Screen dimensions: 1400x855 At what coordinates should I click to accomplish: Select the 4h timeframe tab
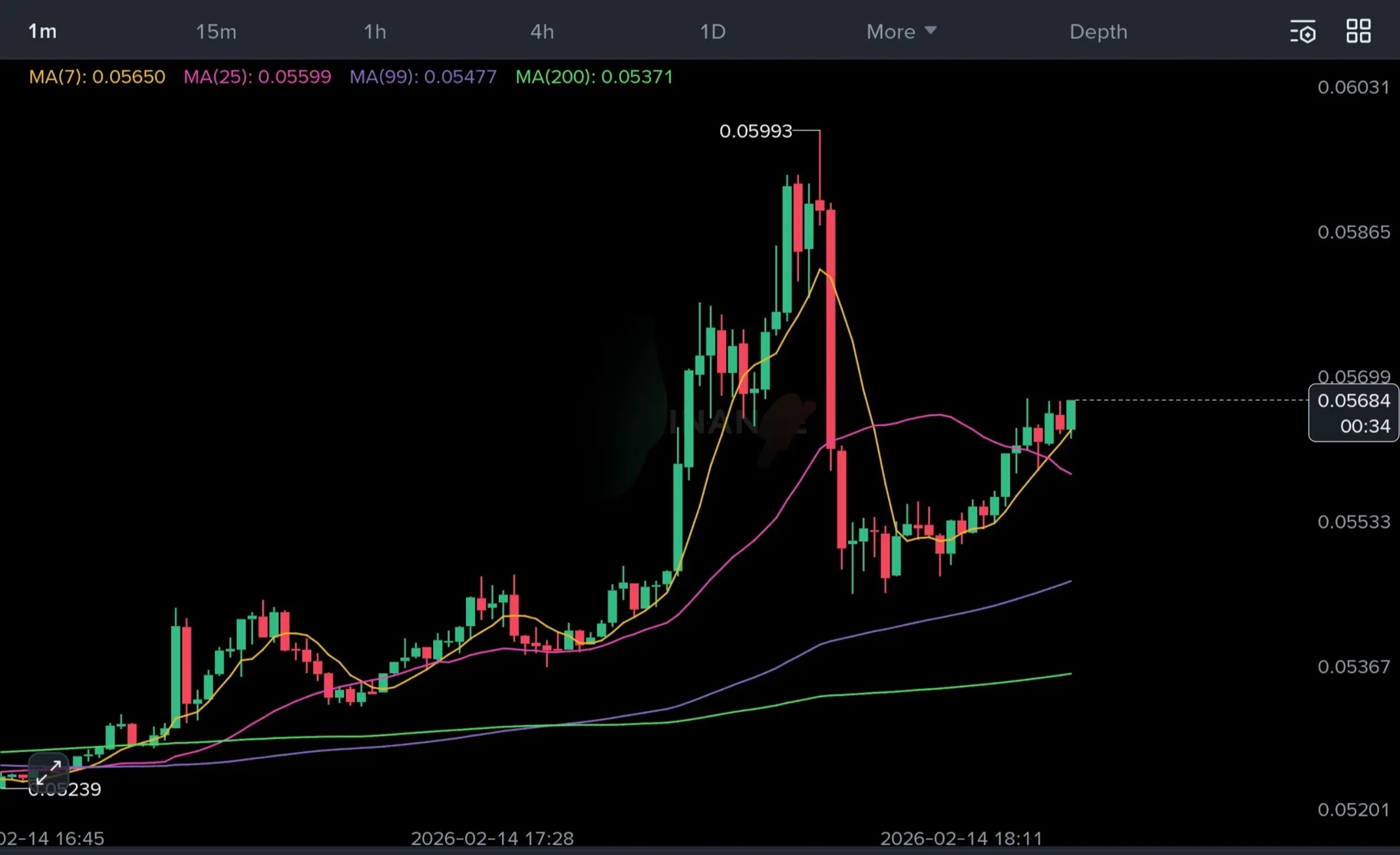[x=542, y=32]
